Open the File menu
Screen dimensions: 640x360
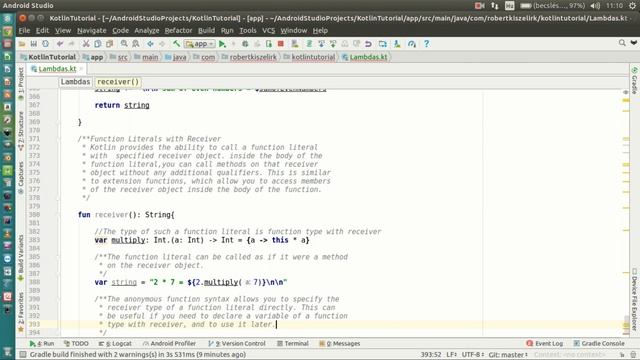click(x=24, y=31)
